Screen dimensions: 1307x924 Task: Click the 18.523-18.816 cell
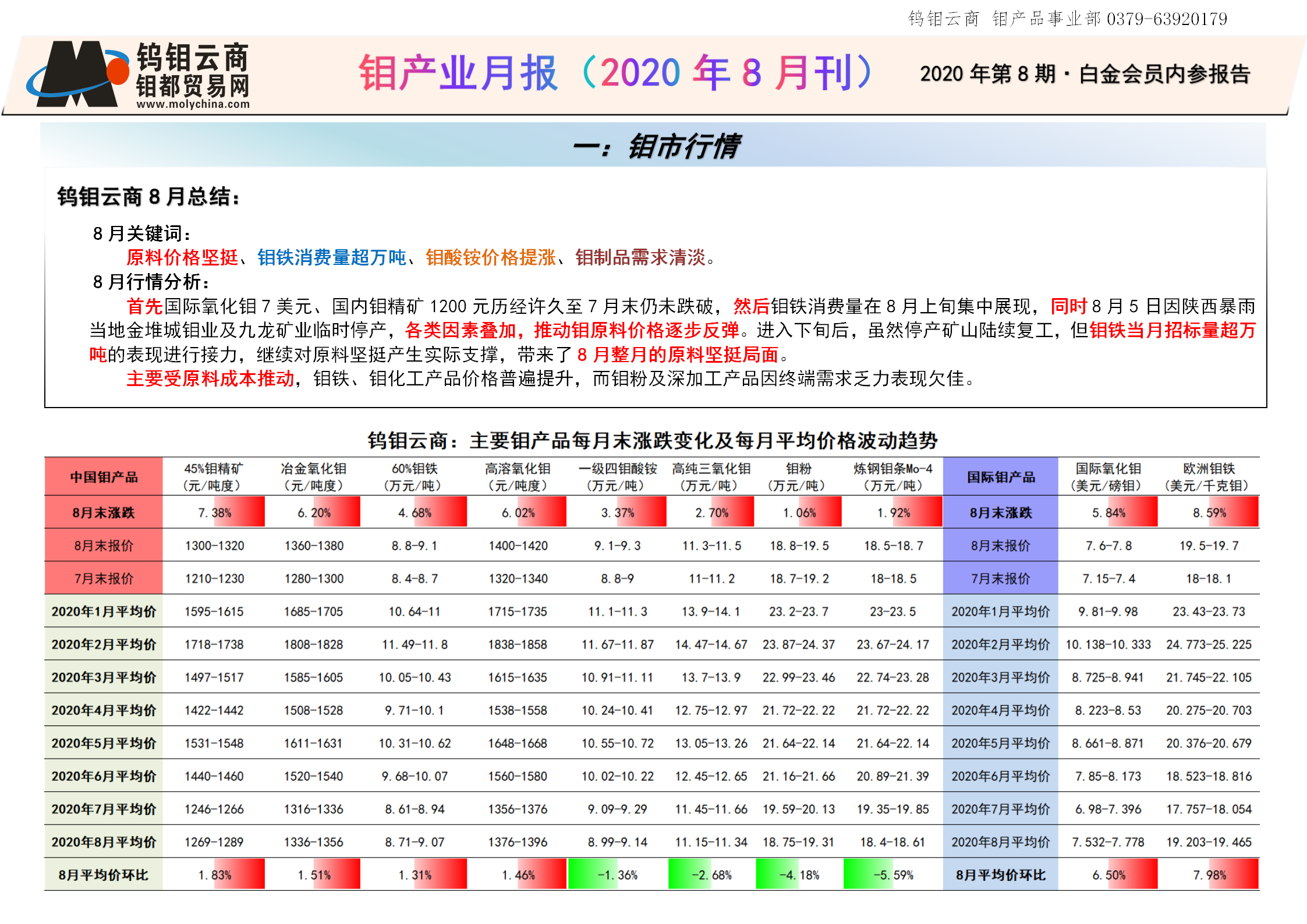tap(1209, 776)
